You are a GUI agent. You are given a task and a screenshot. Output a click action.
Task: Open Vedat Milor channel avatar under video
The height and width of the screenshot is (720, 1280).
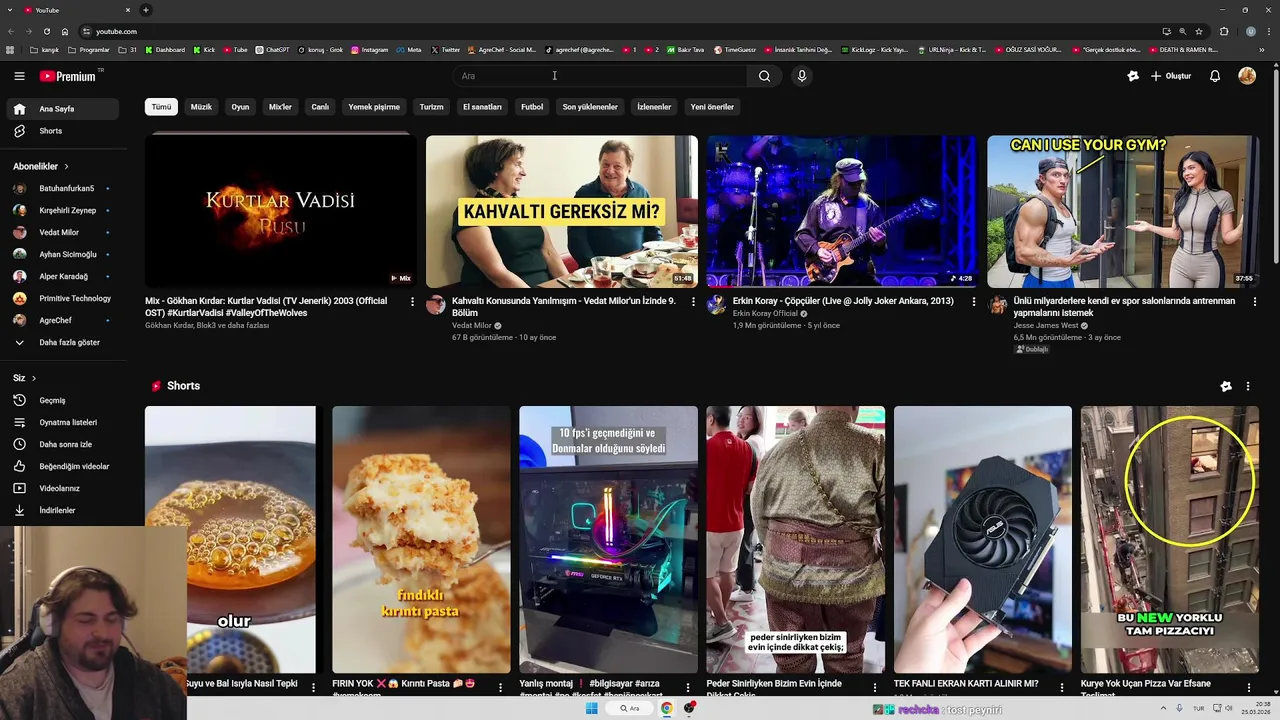click(x=435, y=305)
